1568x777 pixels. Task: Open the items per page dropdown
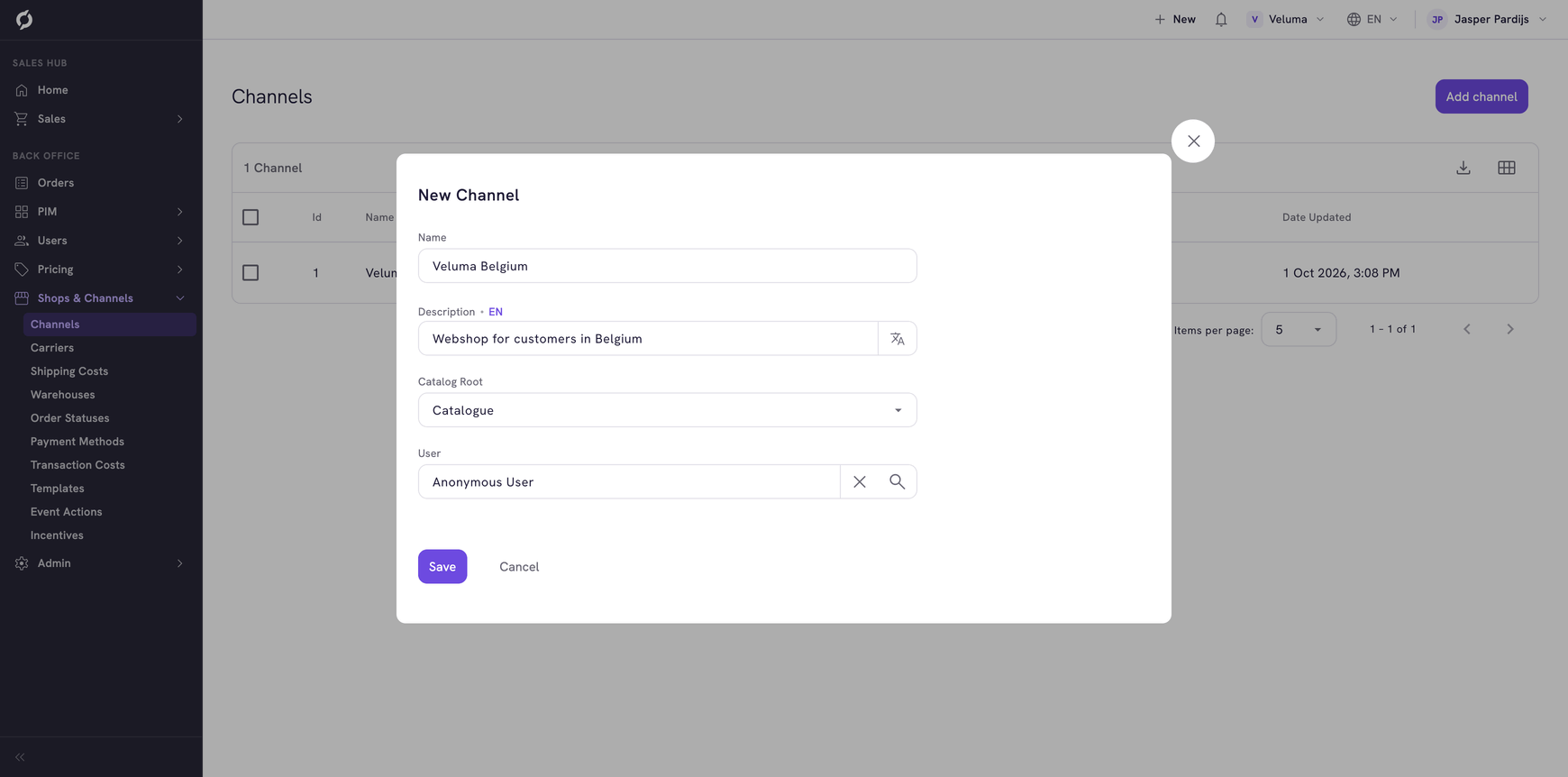(1299, 330)
